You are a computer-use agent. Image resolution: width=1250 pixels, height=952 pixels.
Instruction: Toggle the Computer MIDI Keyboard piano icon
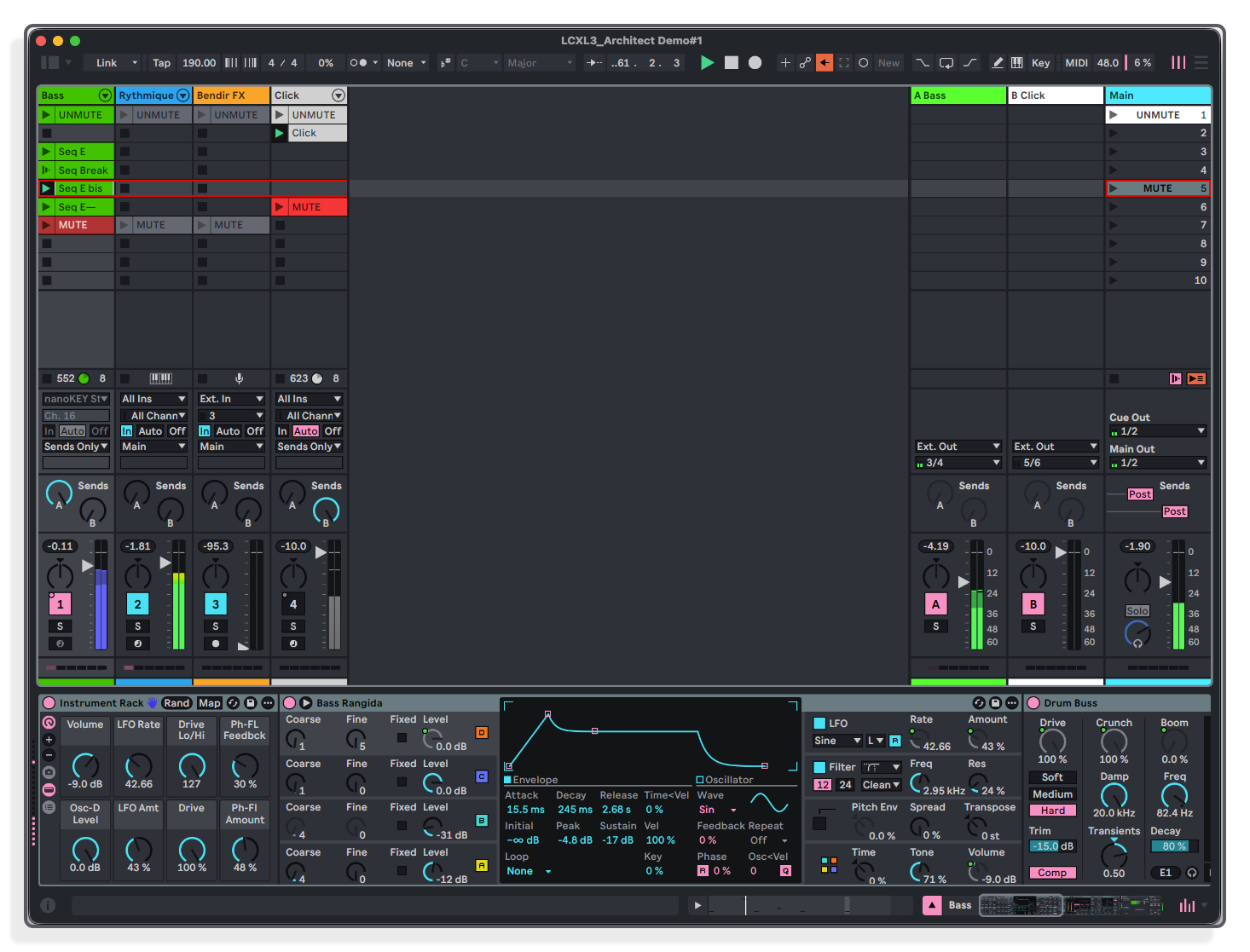pyautogui.click(x=1016, y=62)
